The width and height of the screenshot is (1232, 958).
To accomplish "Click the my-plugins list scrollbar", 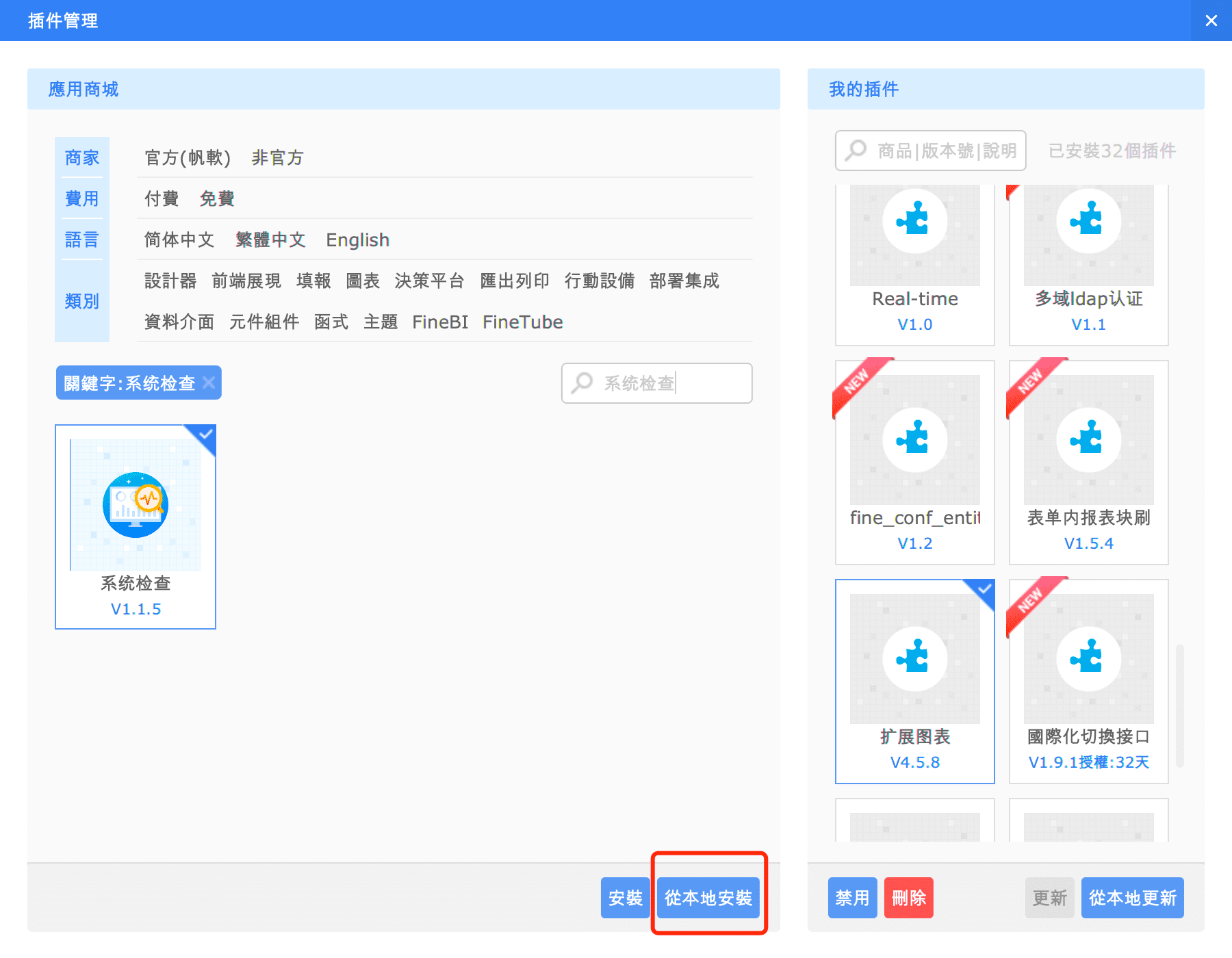I will point(1180,705).
